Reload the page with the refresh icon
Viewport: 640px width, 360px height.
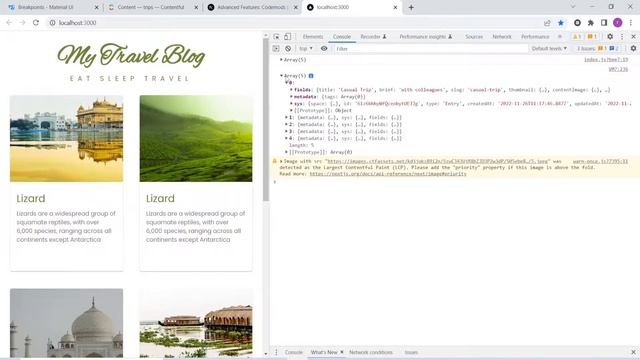tap(36, 23)
